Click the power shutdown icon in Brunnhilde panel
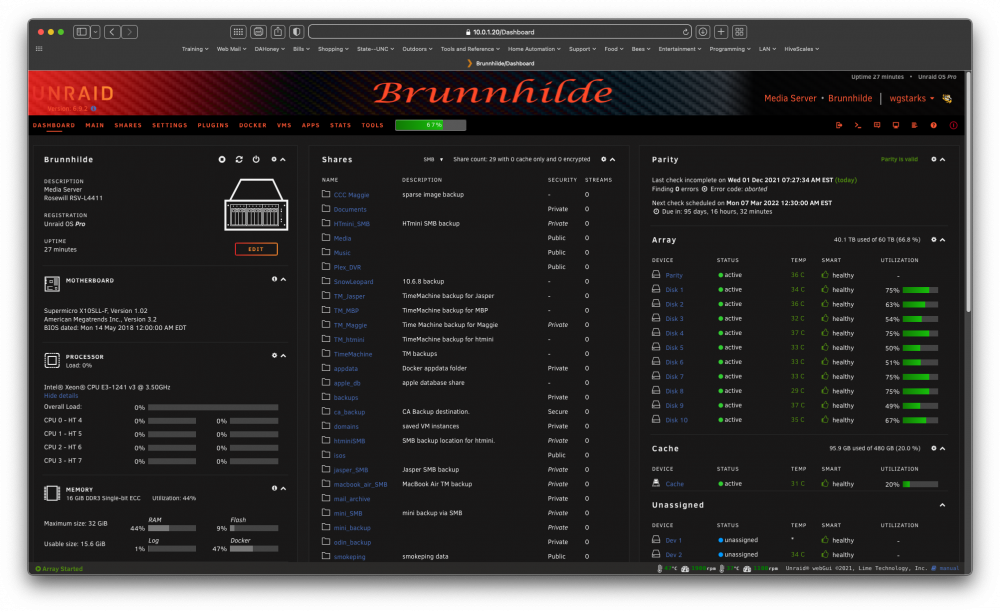The width and height of the screenshot is (1000, 612). 256,159
